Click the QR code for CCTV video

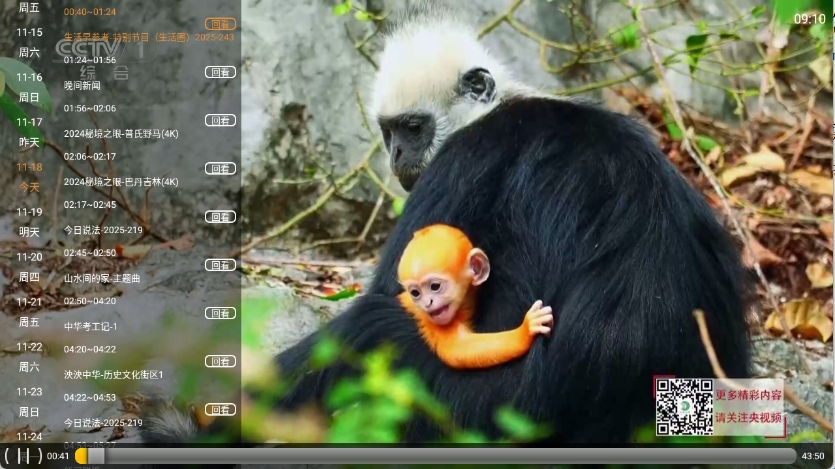click(684, 406)
